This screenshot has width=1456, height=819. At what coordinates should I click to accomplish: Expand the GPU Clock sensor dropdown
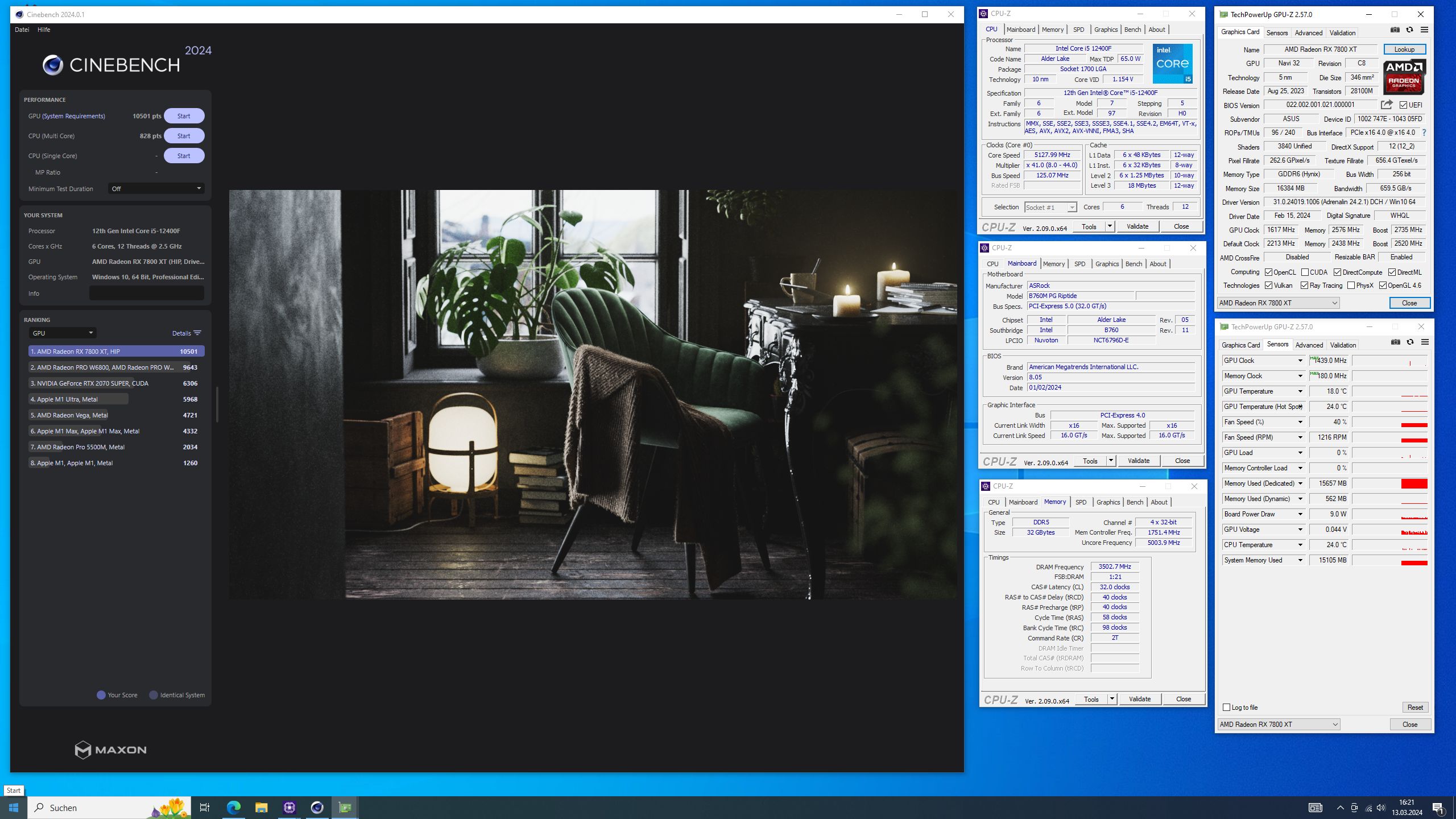tap(1300, 361)
